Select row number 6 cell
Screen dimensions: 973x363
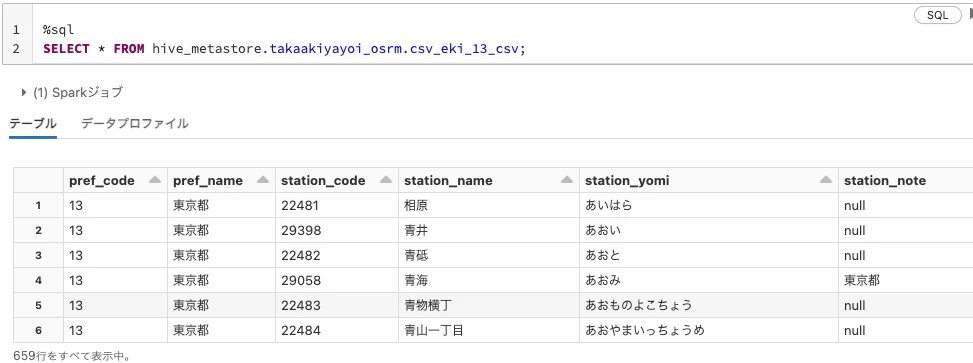pos(38,330)
